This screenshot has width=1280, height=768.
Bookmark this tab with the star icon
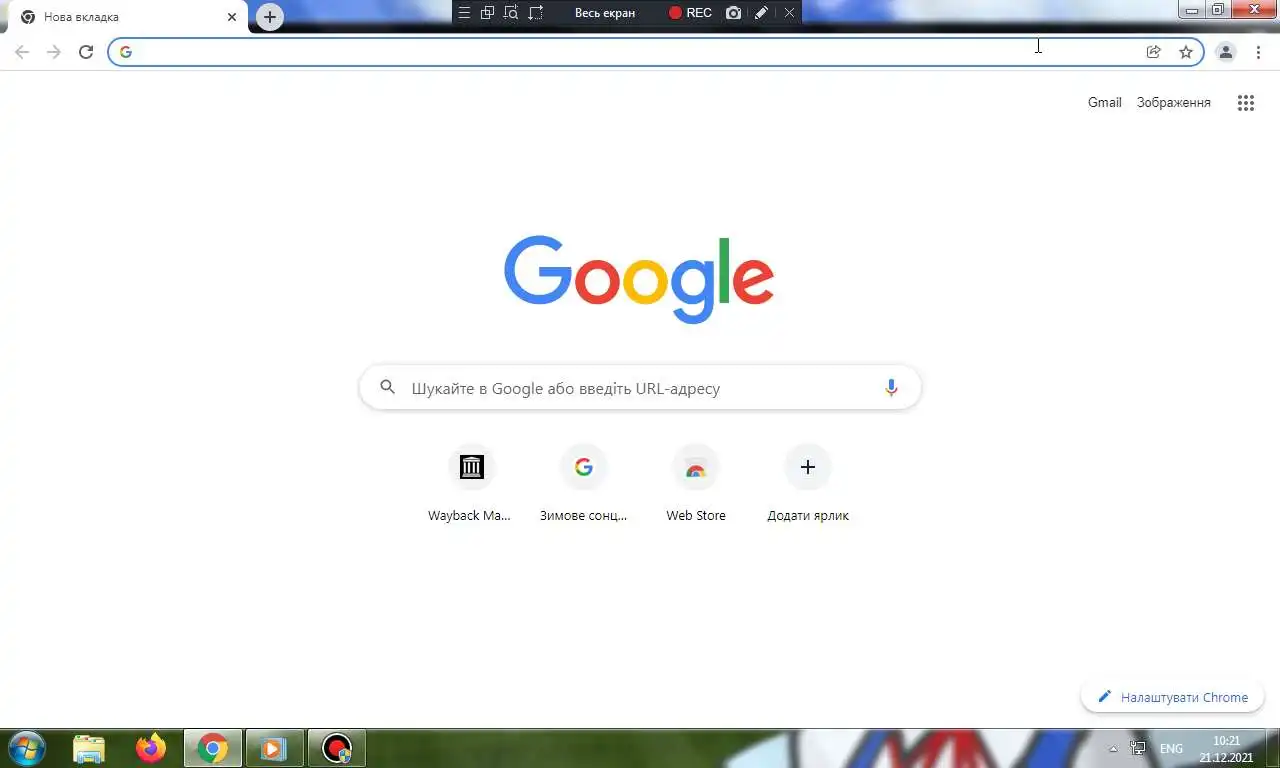pyautogui.click(x=1186, y=52)
